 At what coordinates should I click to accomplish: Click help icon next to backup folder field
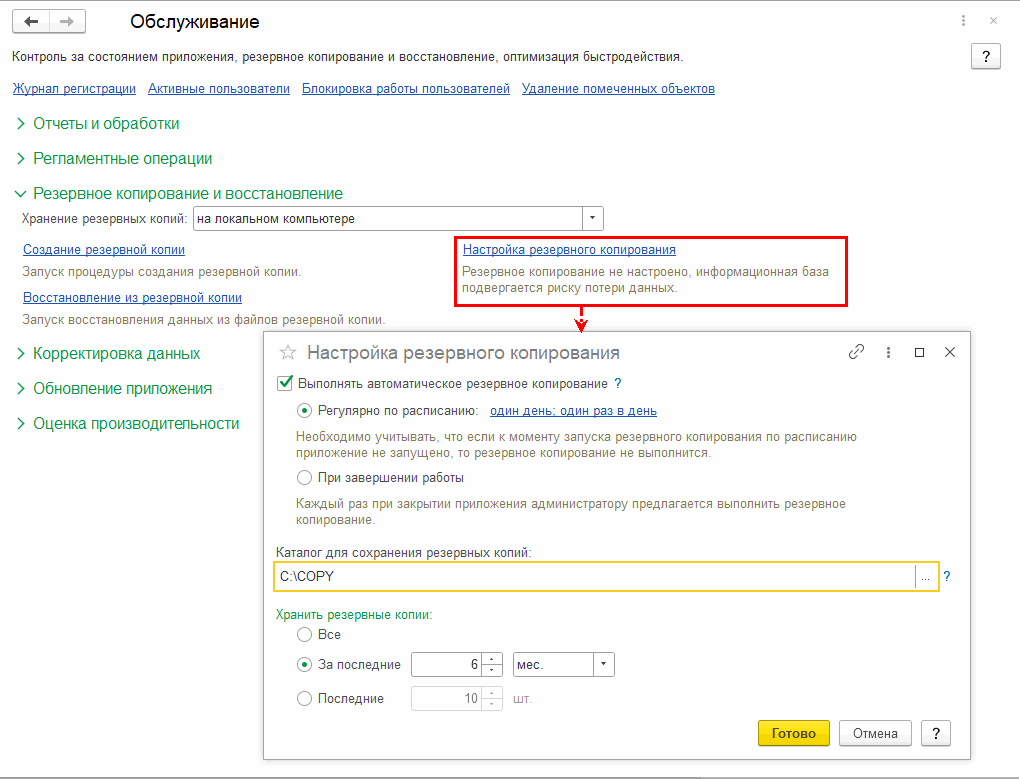click(x=947, y=576)
